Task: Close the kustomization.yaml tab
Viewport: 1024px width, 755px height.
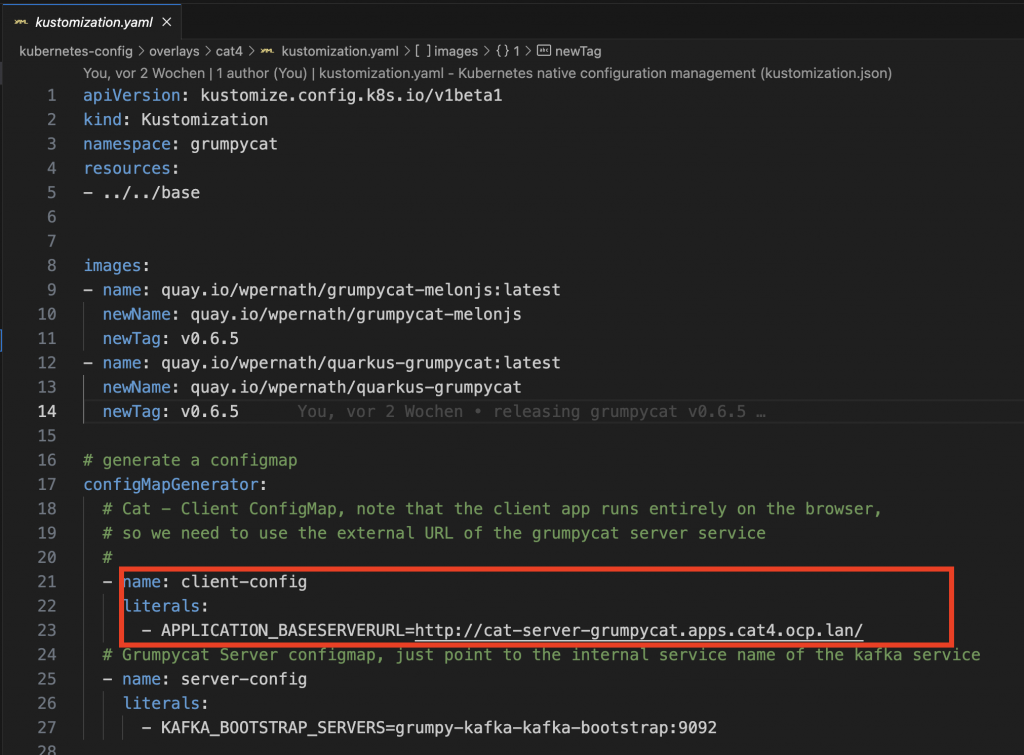Action: (x=168, y=22)
